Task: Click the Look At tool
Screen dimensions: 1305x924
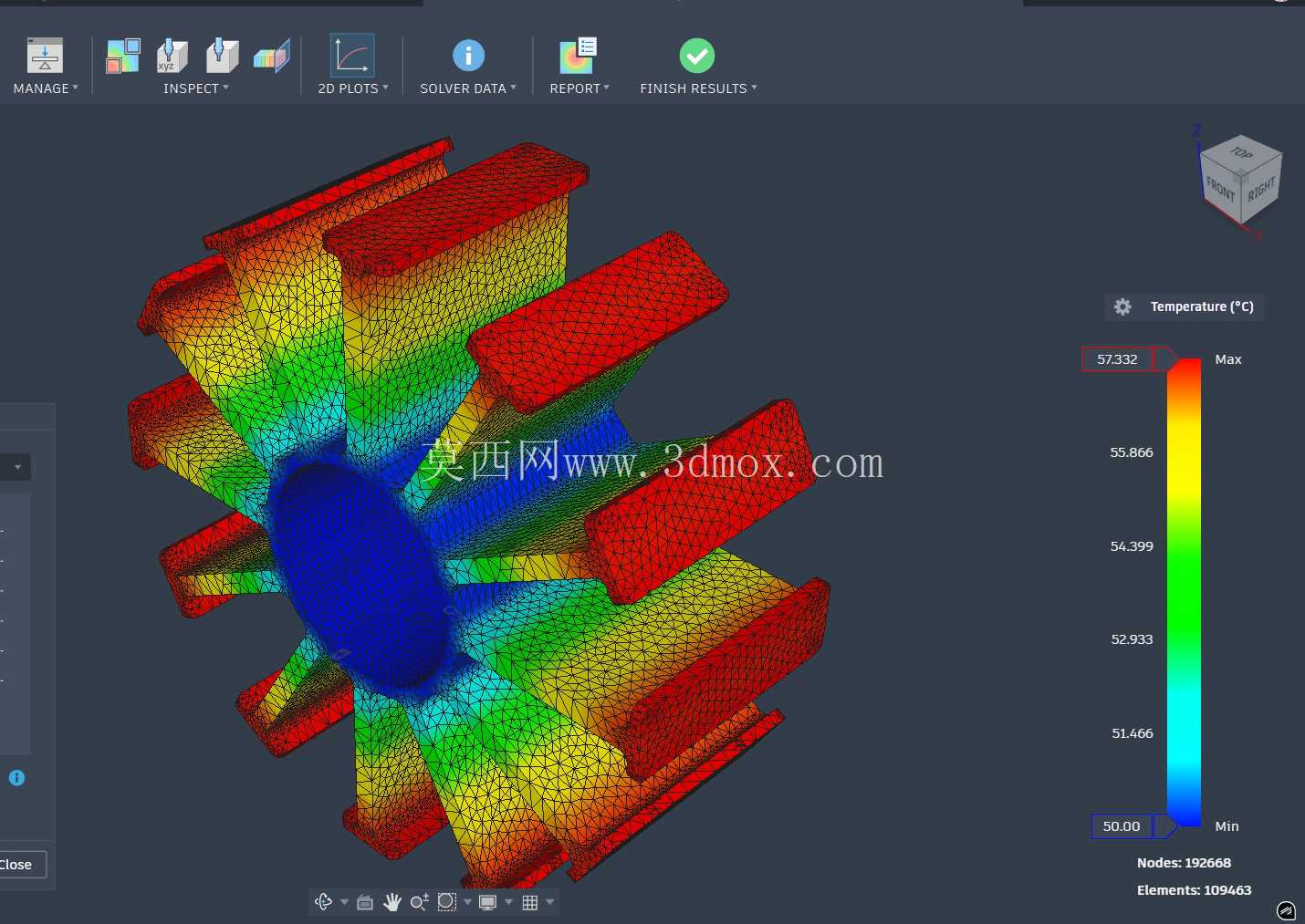Action: [x=365, y=902]
